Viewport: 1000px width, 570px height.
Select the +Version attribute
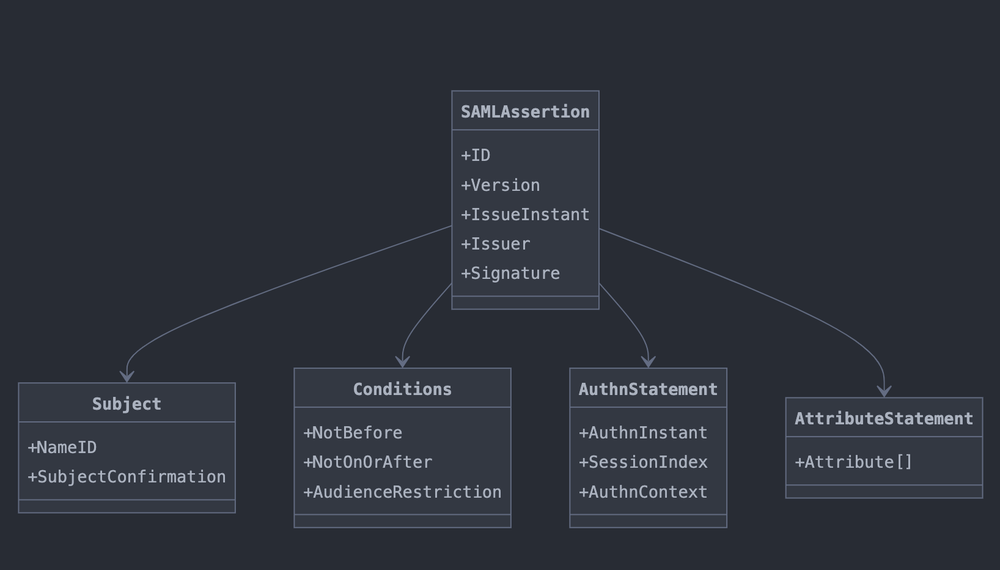(500, 186)
